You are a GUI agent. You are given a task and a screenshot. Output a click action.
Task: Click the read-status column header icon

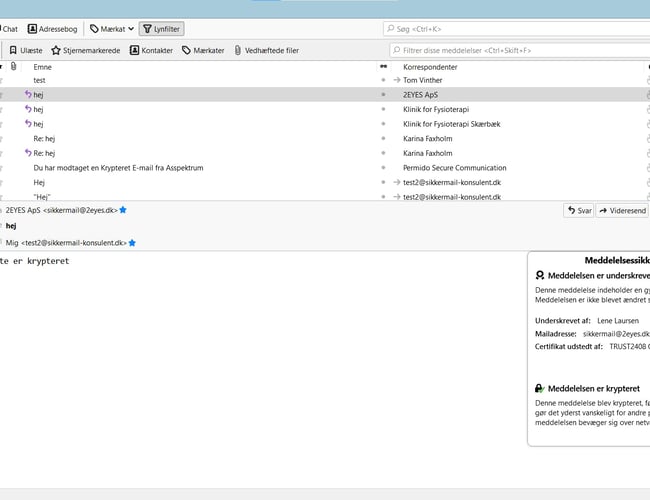point(383,66)
